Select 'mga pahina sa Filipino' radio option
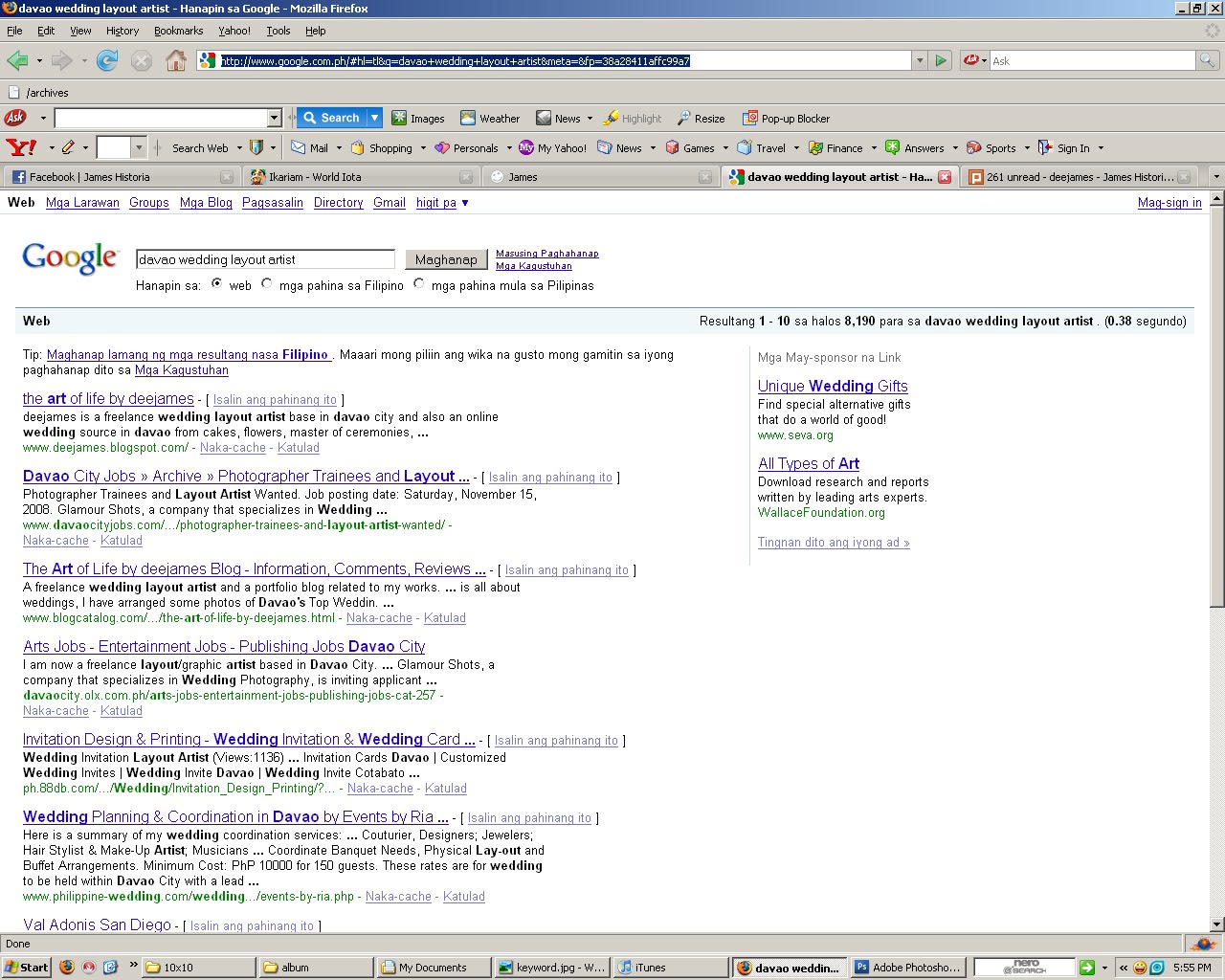 point(267,284)
